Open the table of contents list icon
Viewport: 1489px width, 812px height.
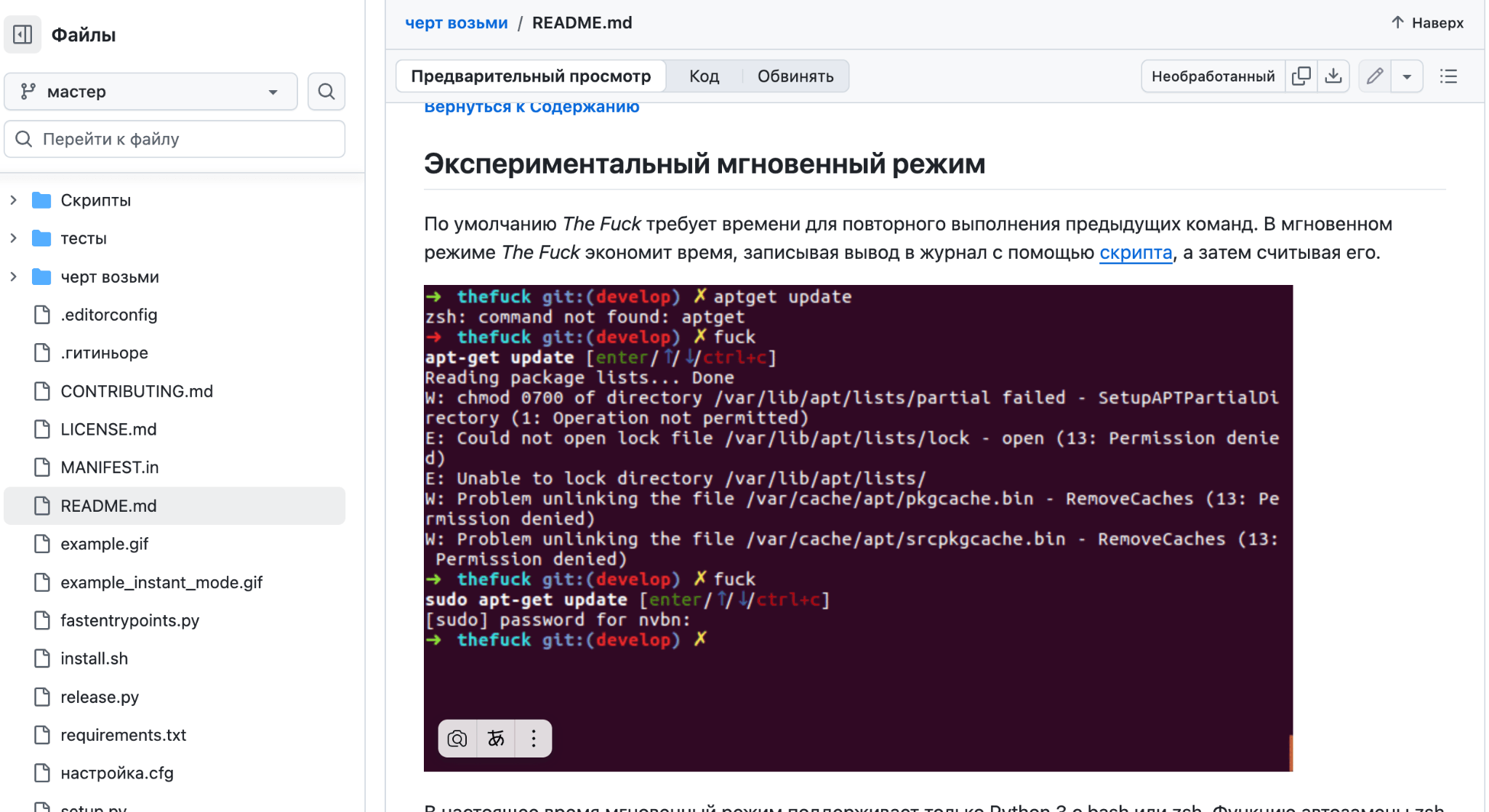click(1448, 76)
